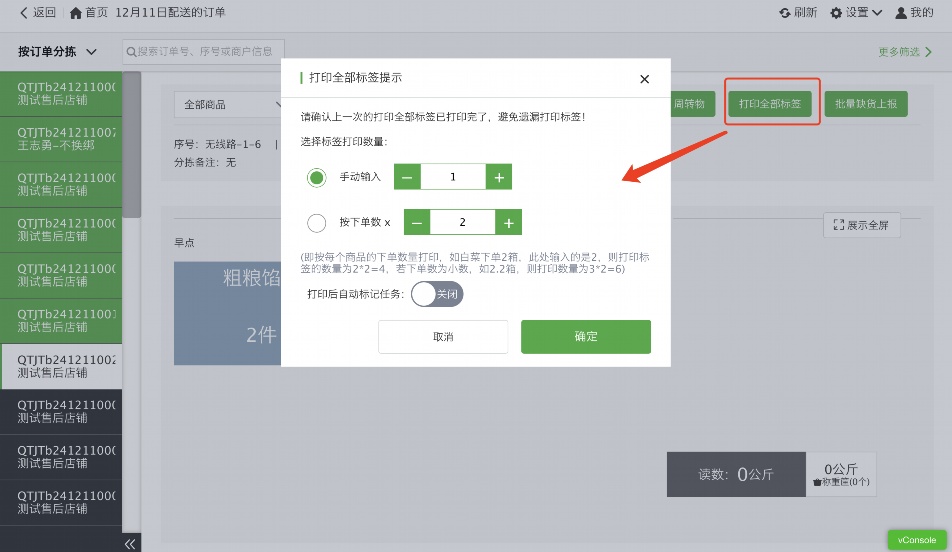Select the 手动输入 radio button

coord(317,177)
